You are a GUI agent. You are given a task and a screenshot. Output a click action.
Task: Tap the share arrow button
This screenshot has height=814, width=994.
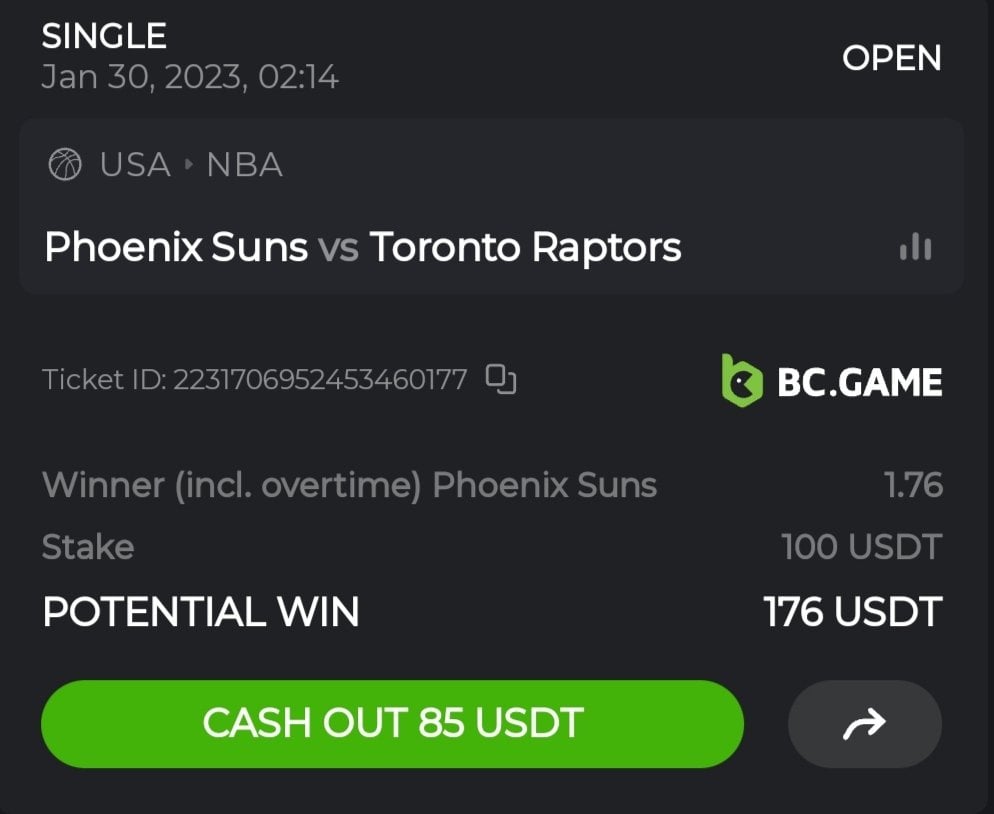[x=864, y=723]
